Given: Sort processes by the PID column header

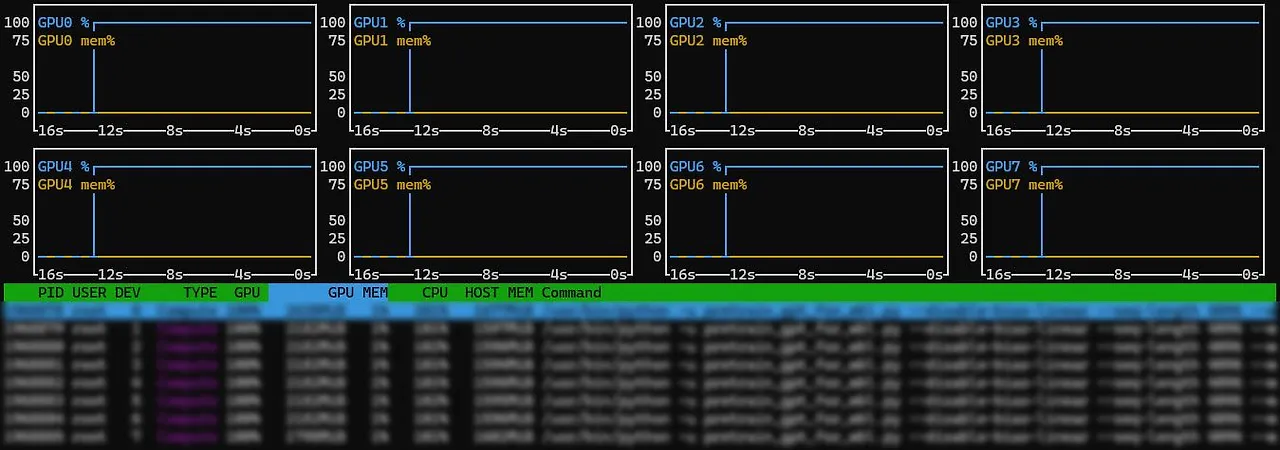Looking at the screenshot, I should click(x=50, y=293).
